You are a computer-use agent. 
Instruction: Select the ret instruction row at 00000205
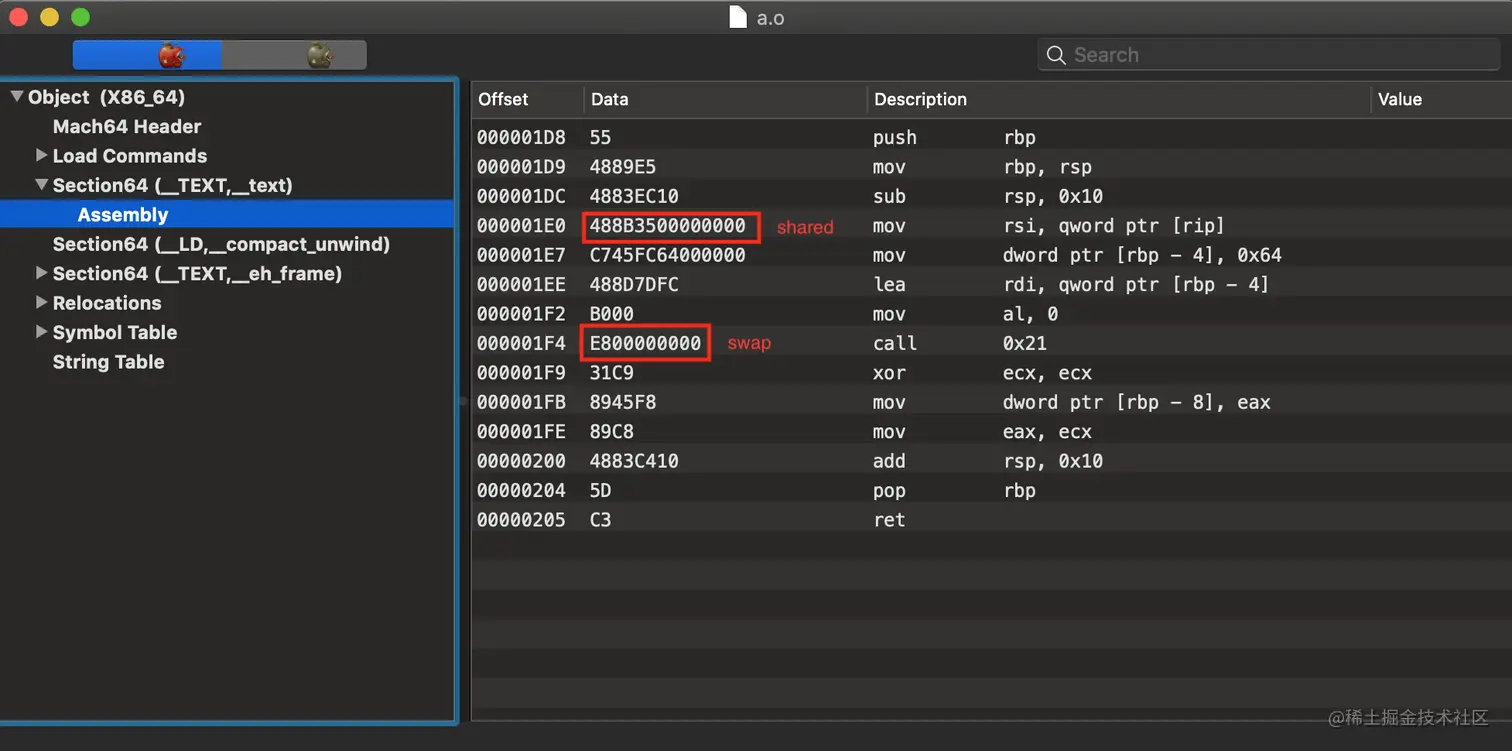(x=888, y=520)
